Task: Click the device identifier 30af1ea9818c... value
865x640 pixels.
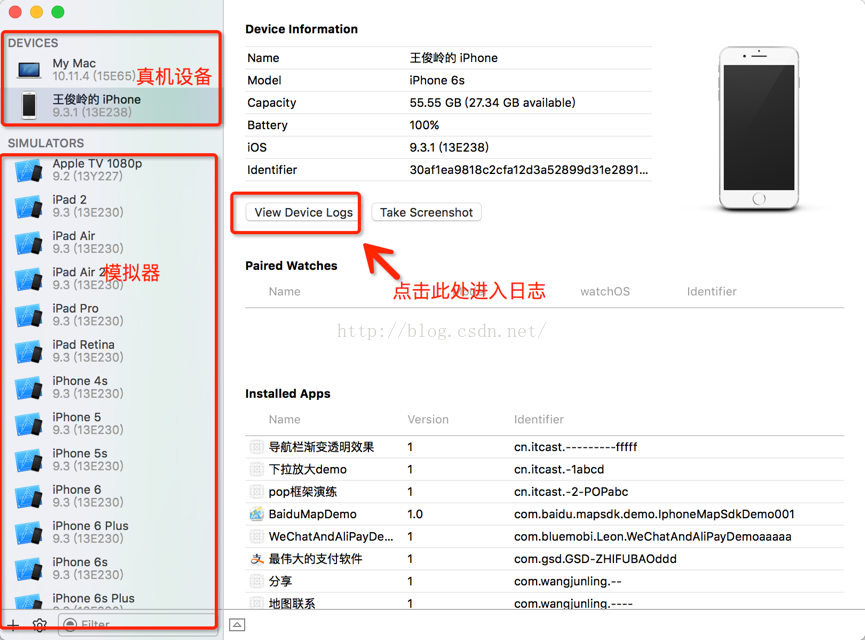Action: [528, 170]
